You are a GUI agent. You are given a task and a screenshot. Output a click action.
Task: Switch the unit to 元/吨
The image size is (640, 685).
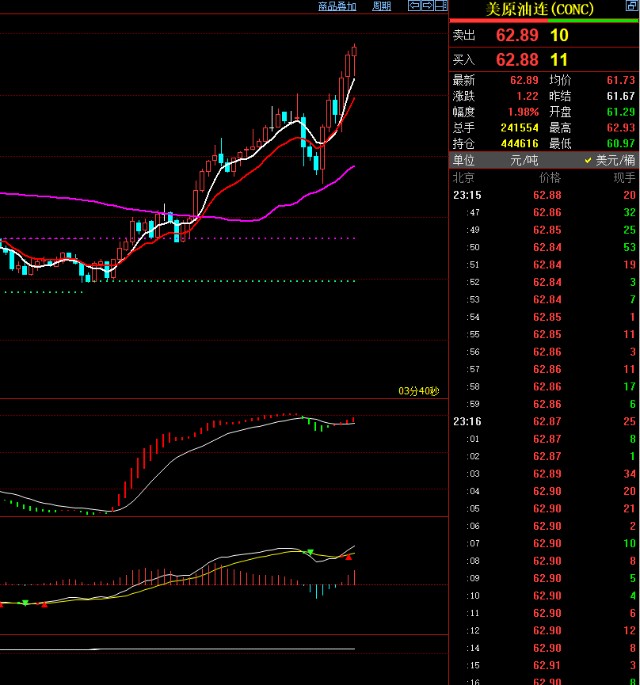click(x=524, y=160)
